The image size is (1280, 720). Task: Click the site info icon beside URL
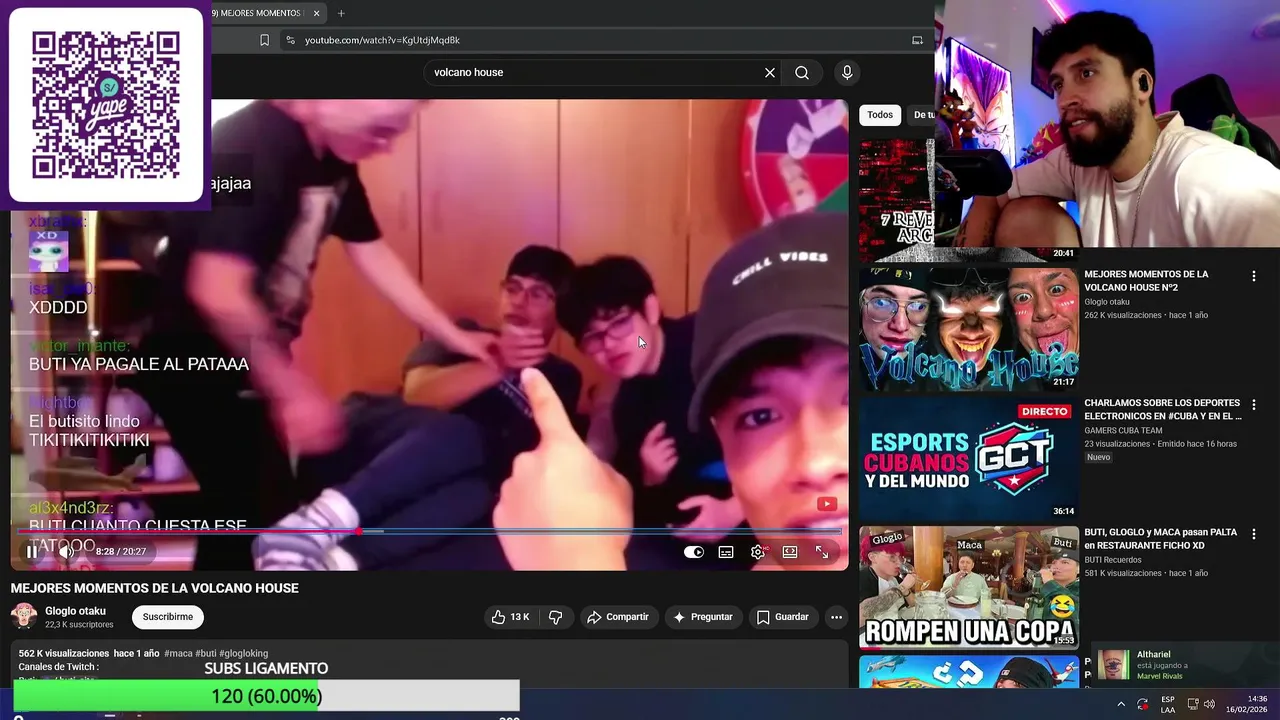pyautogui.click(x=290, y=40)
